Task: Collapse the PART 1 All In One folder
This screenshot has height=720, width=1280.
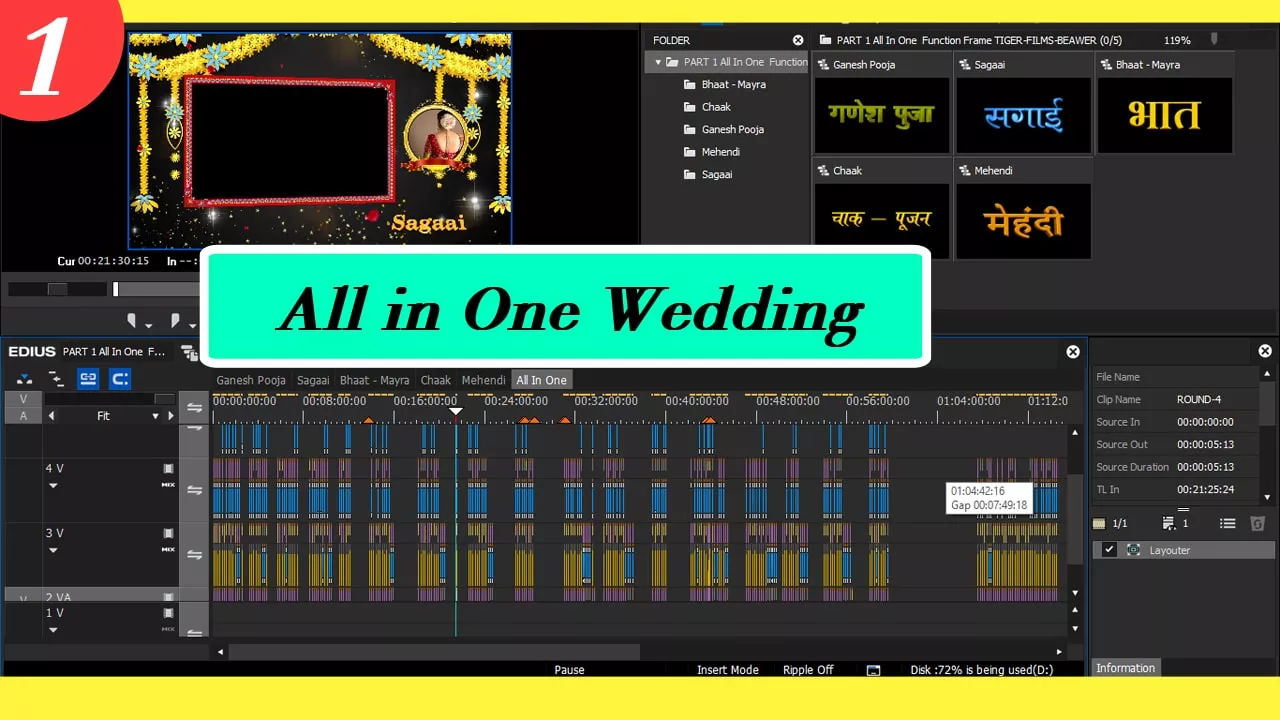Action: coord(658,62)
